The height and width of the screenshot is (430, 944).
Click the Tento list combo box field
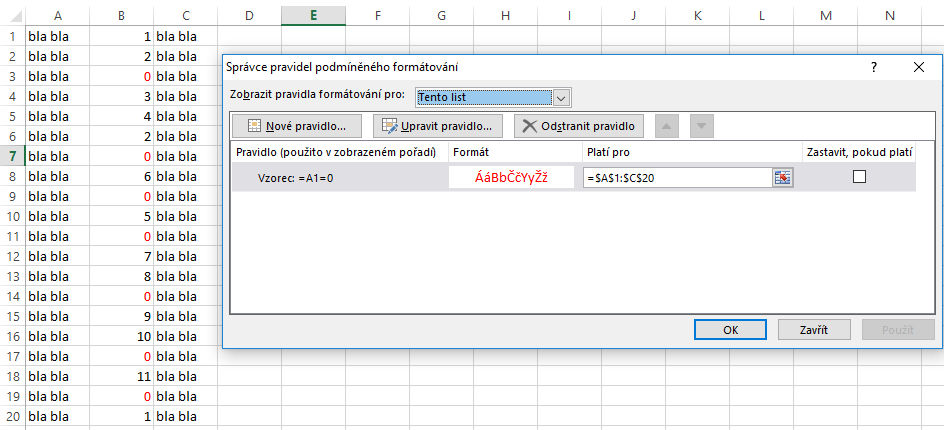483,97
